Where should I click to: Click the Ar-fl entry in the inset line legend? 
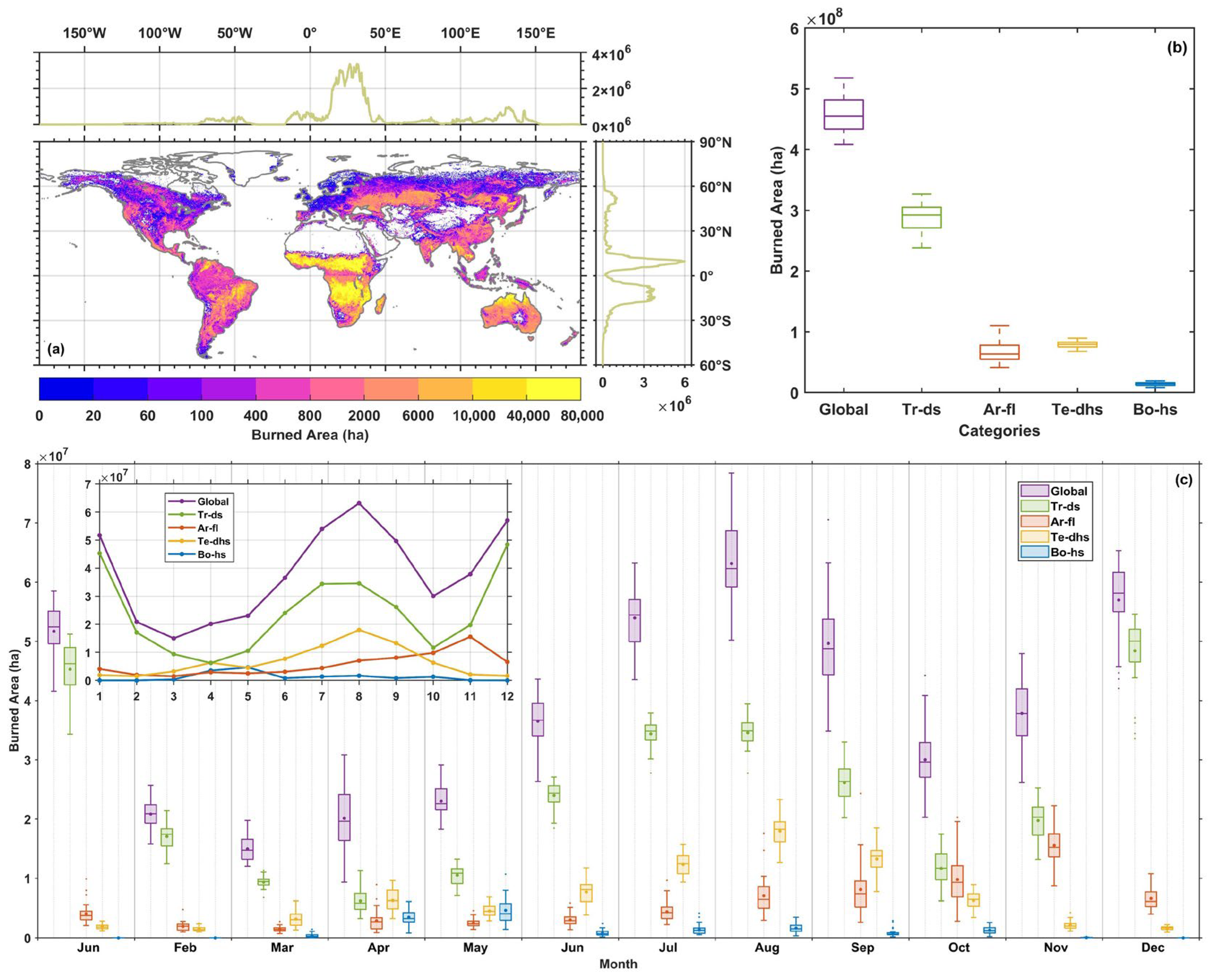pyautogui.click(x=193, y=528)
